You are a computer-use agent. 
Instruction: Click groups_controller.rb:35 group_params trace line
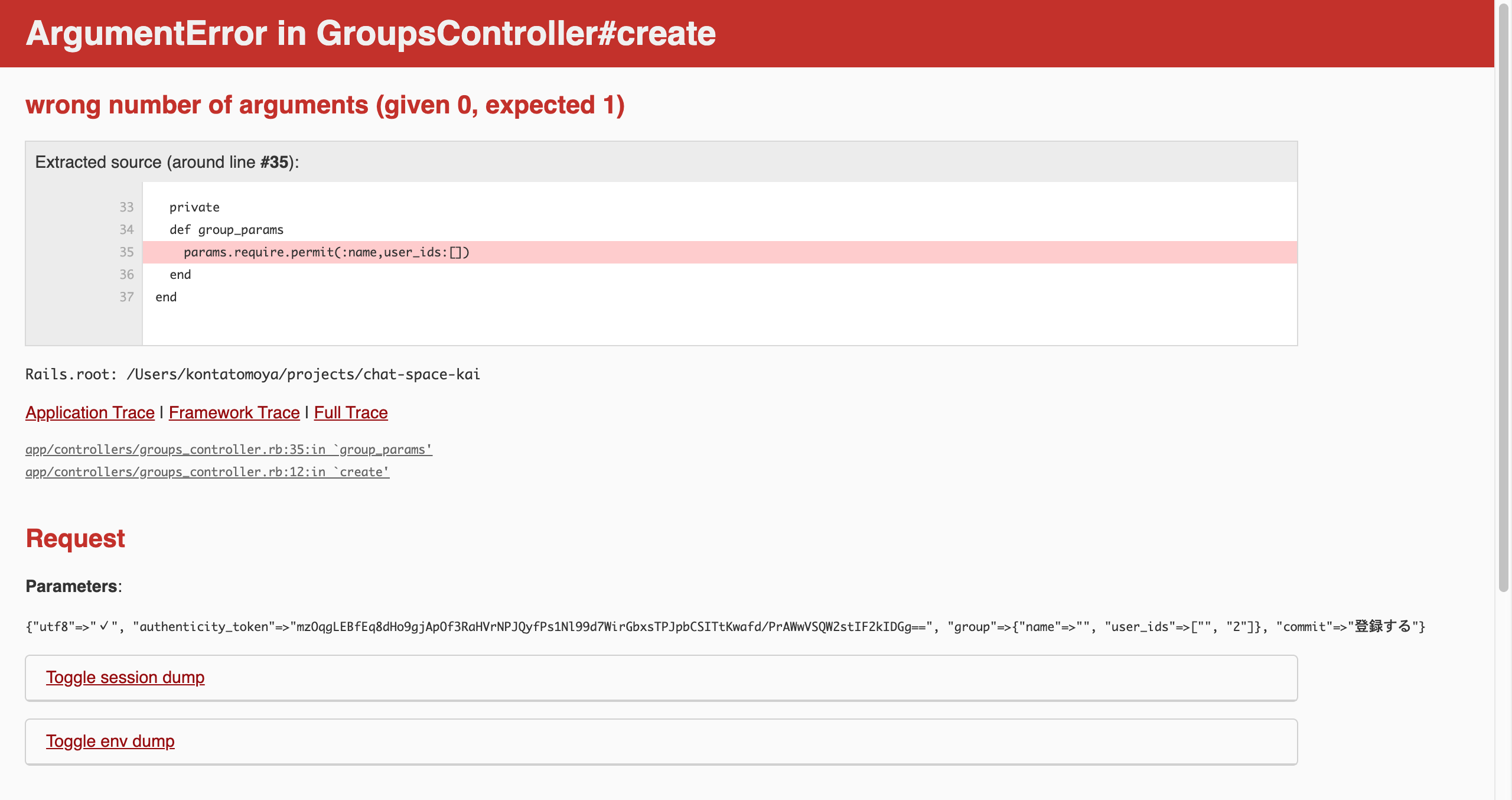point(229,450)
